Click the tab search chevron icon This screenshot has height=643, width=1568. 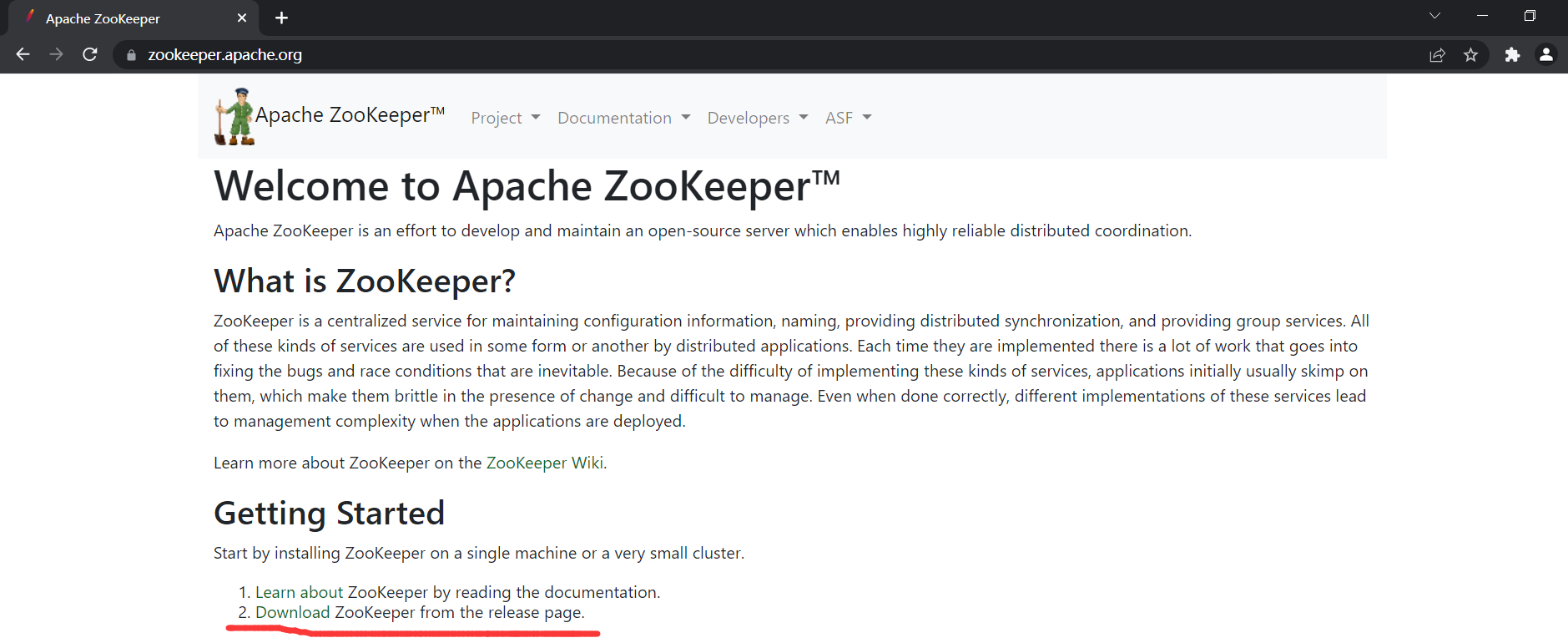click(x=1434, y=16)
